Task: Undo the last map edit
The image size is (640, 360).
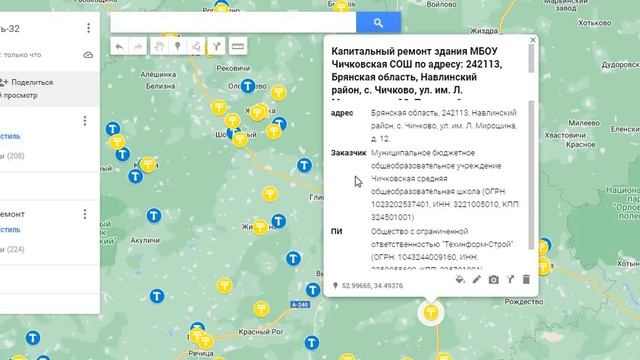Action: (119, 47)
